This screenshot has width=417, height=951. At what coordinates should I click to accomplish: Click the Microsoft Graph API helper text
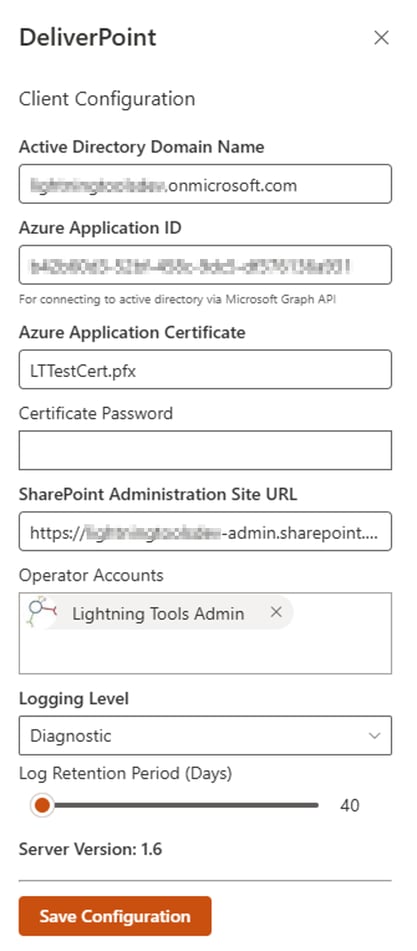177,299
